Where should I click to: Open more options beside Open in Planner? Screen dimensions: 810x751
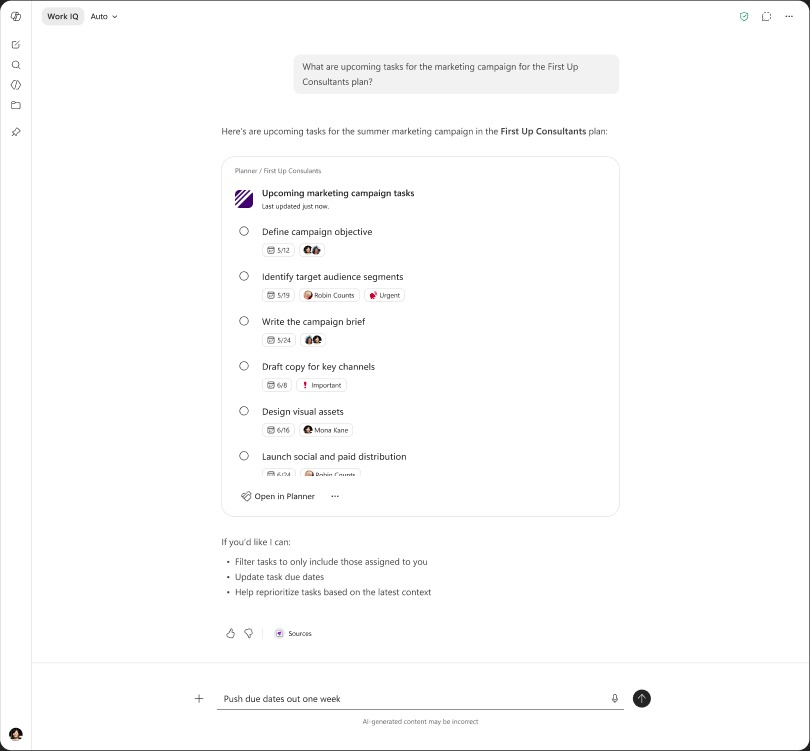point(335,496)
